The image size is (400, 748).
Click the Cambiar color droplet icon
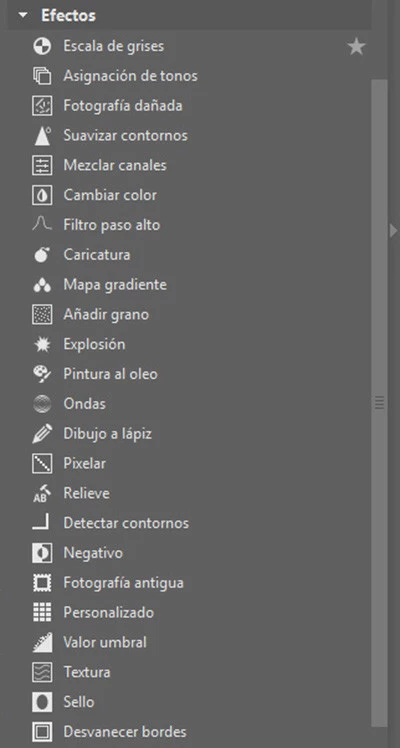(x=42, y=196)
